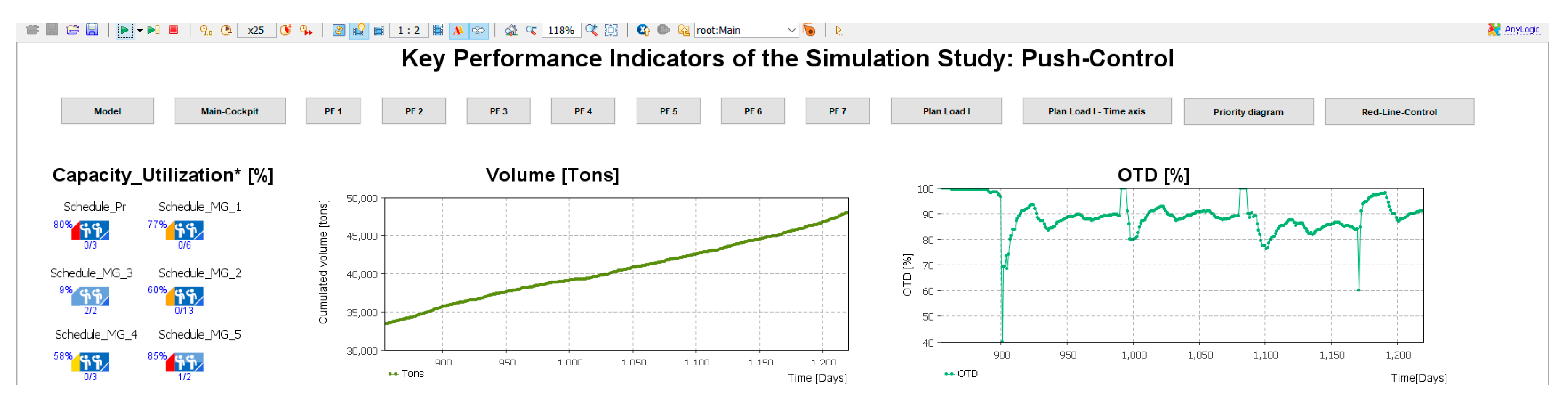Screen dimensions: 1568x408
Task: Click the Zoom out magnifier icon
Action: [x=531, y=30]
